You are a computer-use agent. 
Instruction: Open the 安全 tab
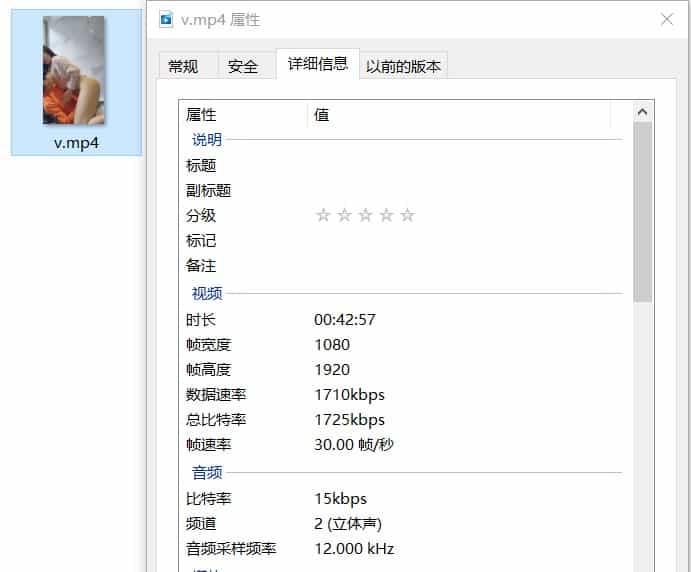tap(243, 66)
